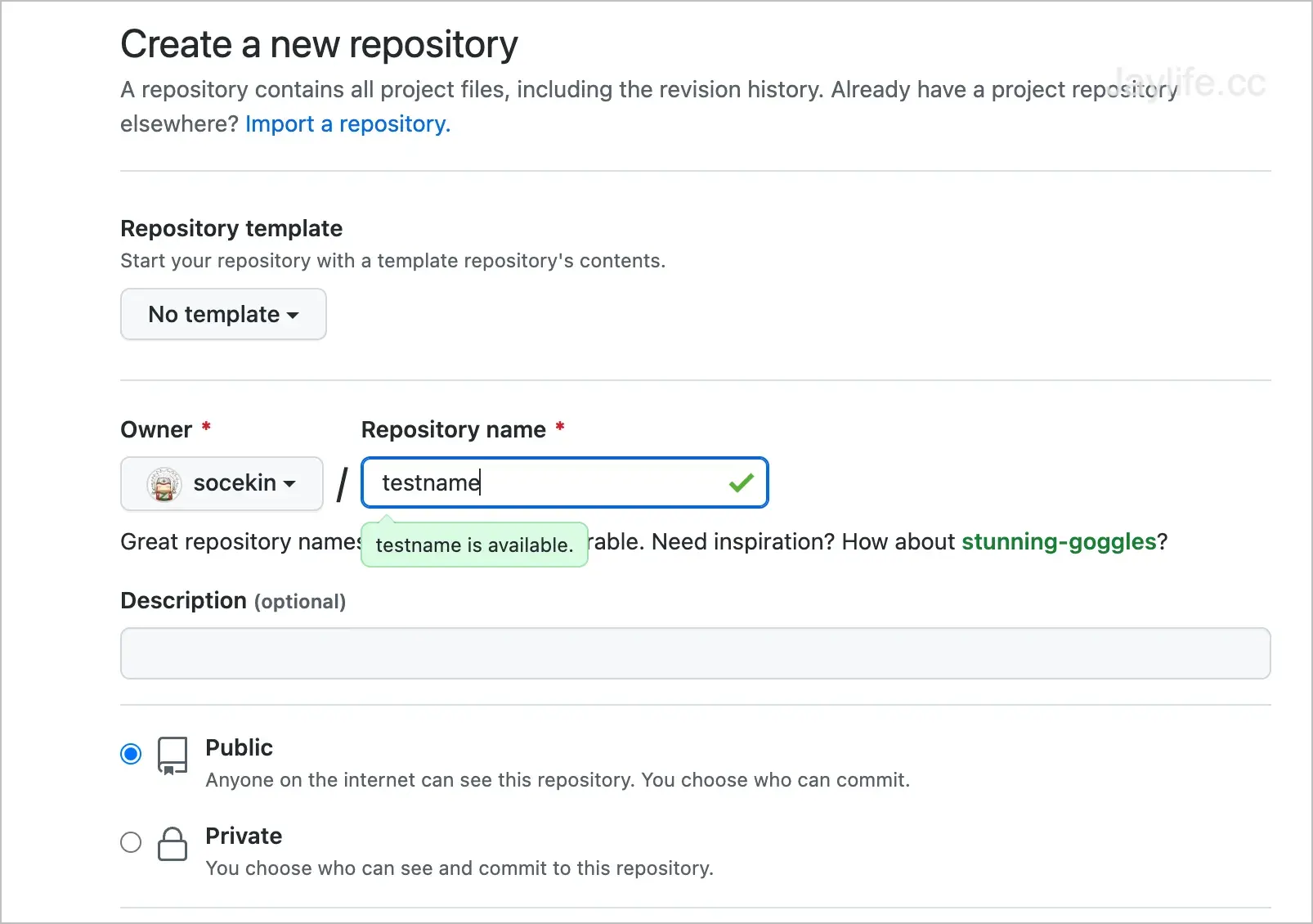Open the owner selection dropdown

click(222, 483)
